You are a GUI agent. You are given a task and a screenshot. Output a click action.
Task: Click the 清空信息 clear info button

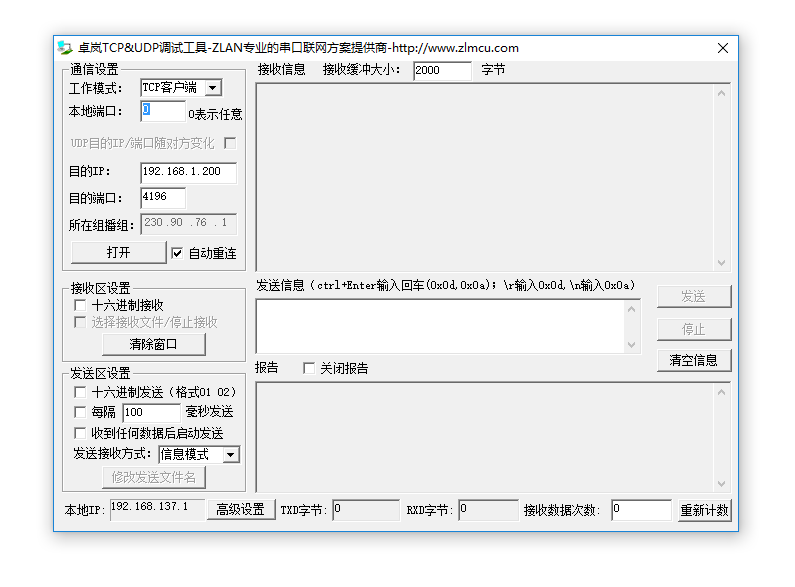(x=694, y=360)
